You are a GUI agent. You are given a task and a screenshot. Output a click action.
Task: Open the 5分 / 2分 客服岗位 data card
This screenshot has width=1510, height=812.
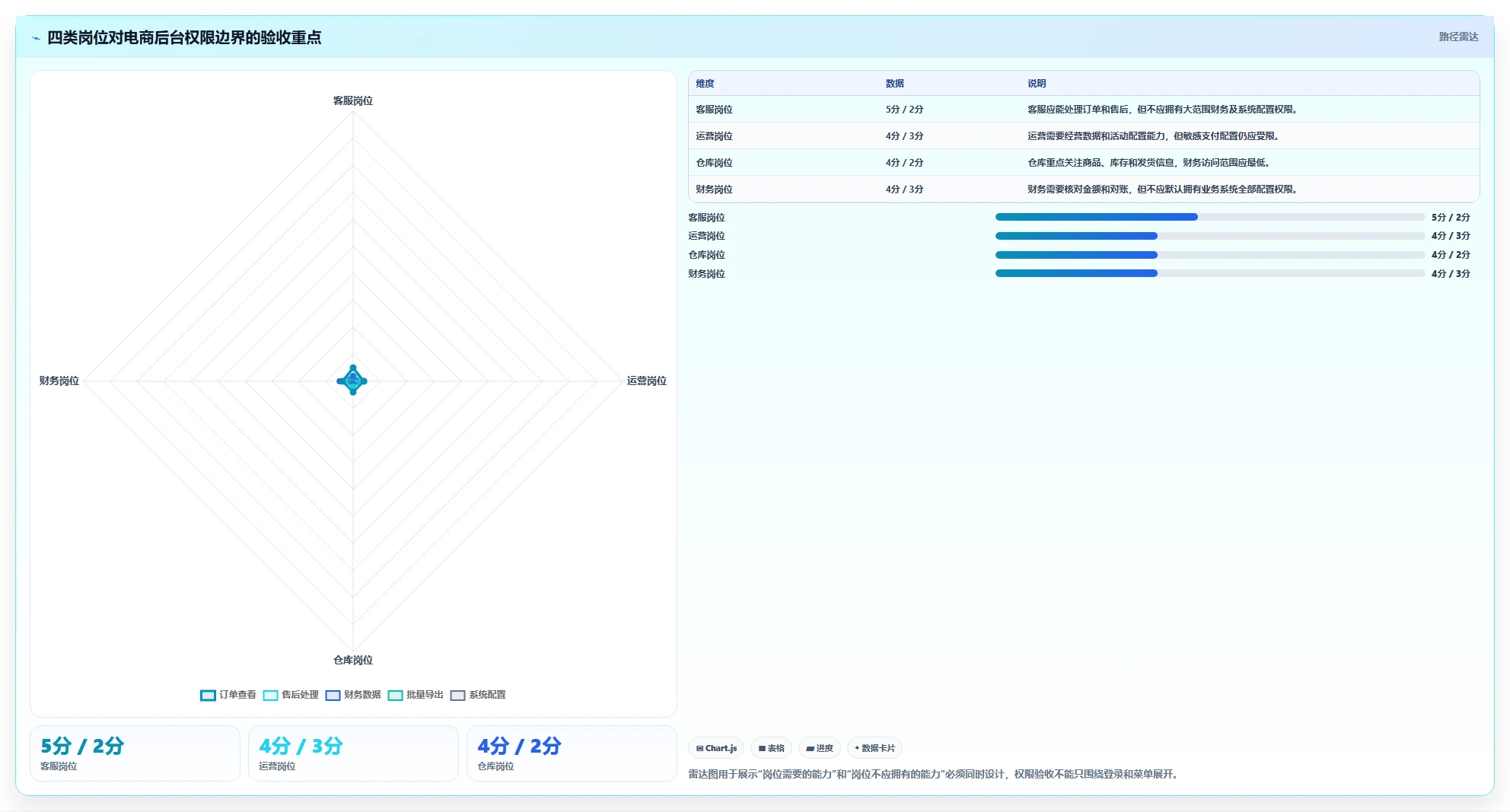pyautogui.click(x=135, y=753)
